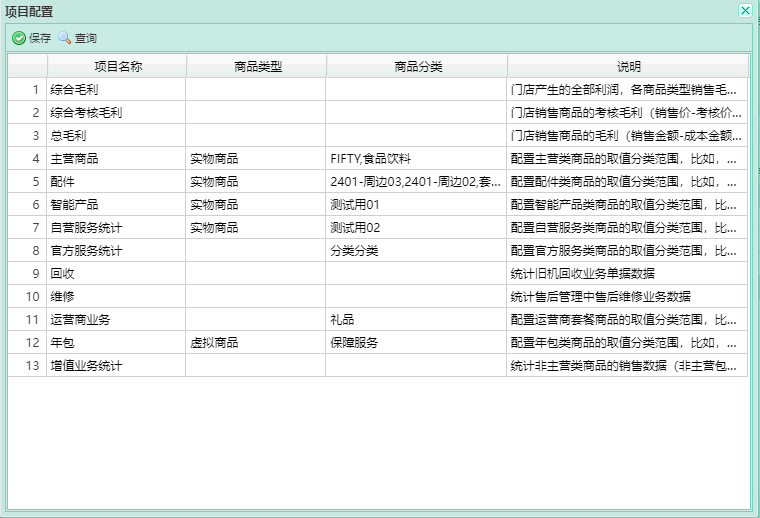Click the 维修 description cell
Screen dimensions: 760x518
(x=628, y=296)
